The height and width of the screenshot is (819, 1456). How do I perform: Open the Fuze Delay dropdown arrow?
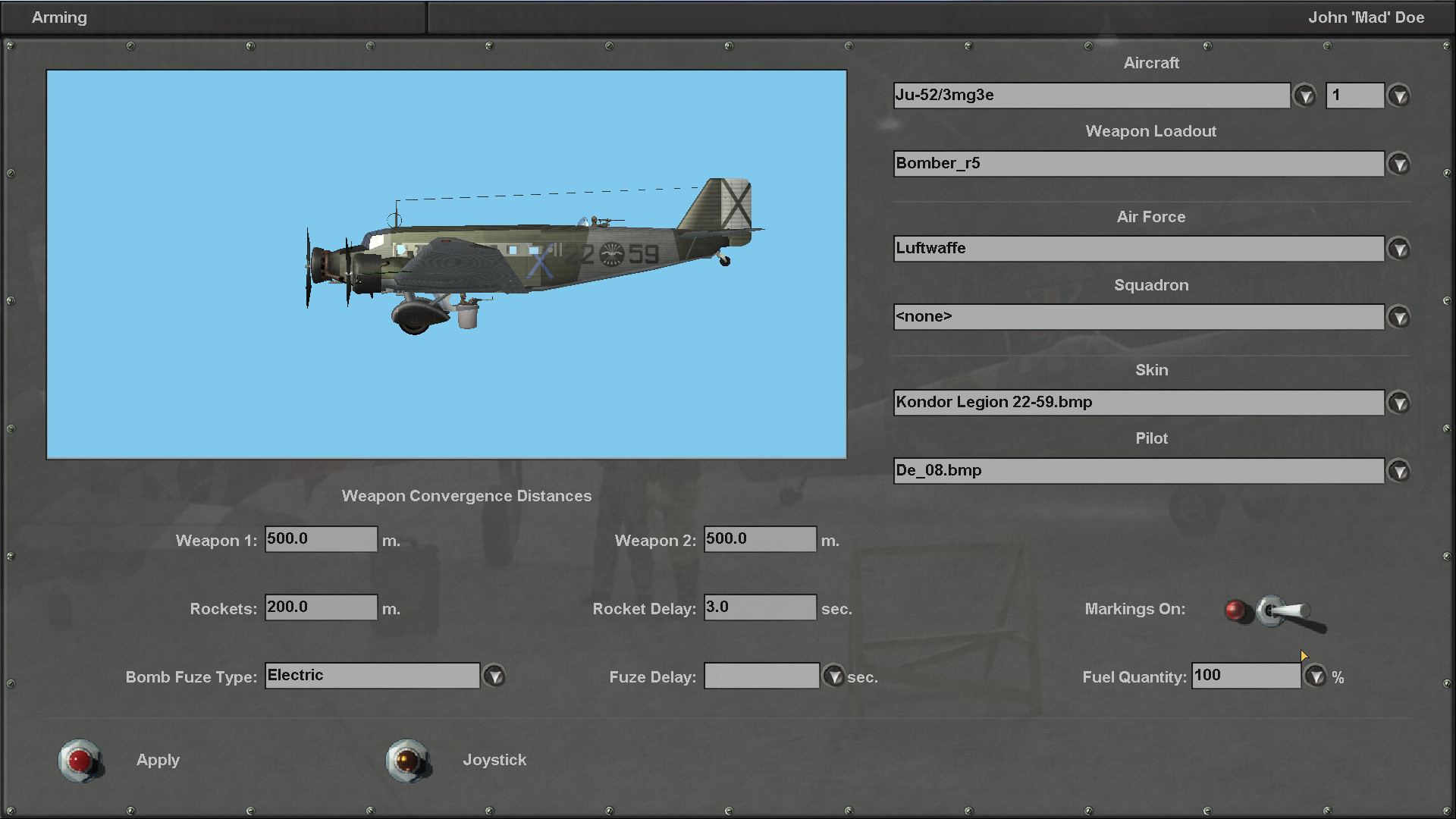[x=833, y=676]
